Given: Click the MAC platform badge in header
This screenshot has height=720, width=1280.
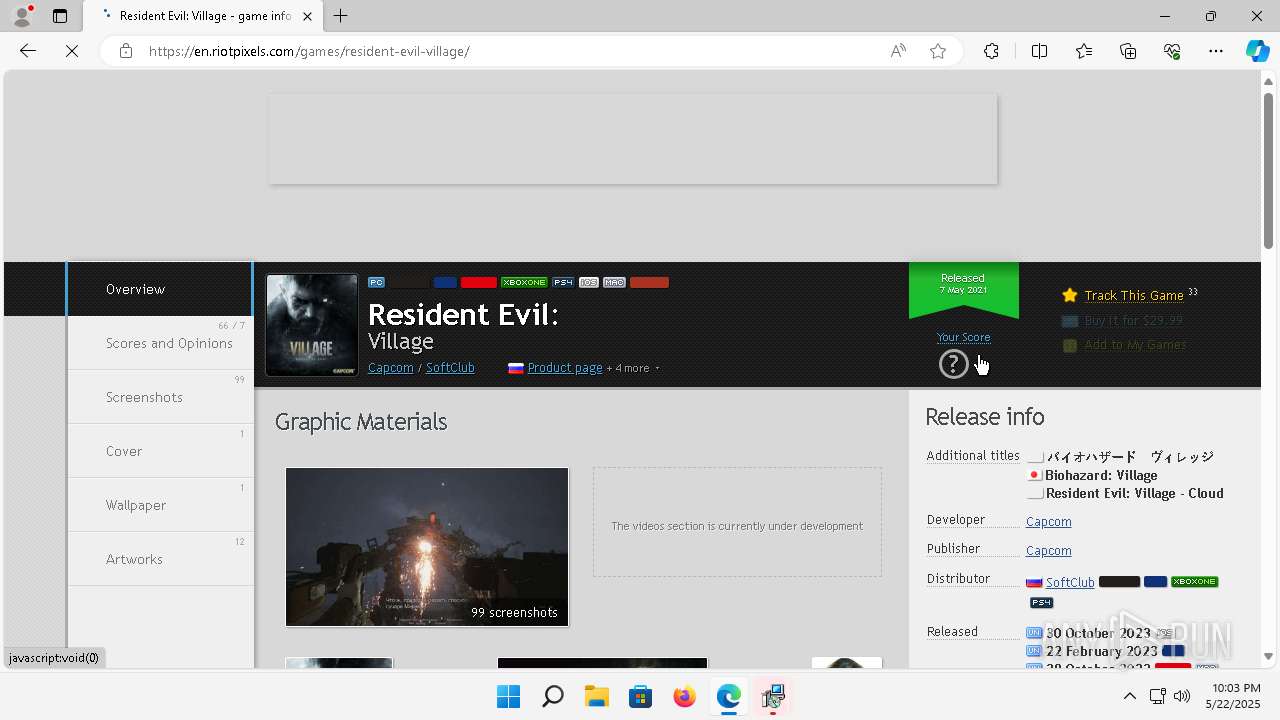Looking at the screenshot, I should click(614, 282).
